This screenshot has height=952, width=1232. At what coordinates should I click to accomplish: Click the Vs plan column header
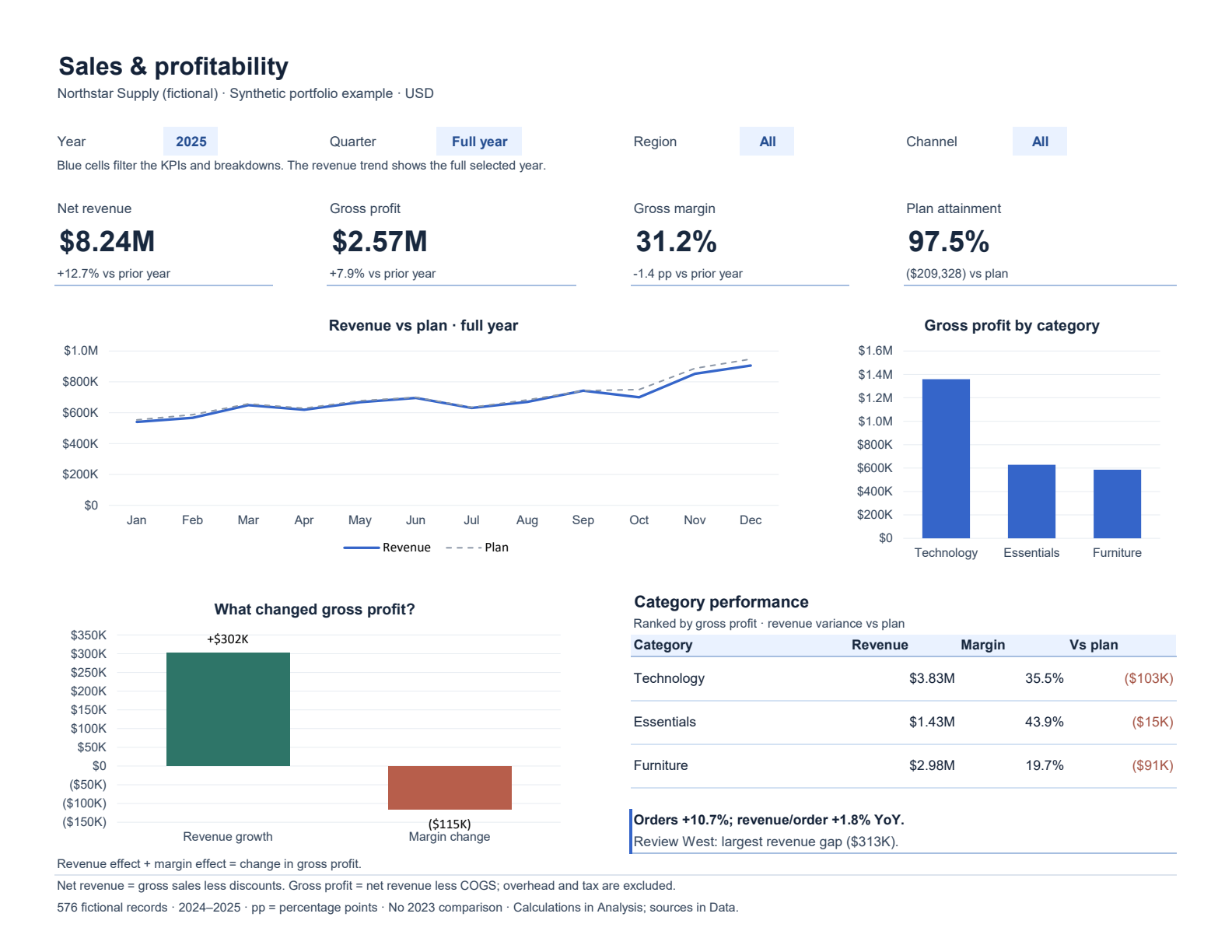[1094, 645]
